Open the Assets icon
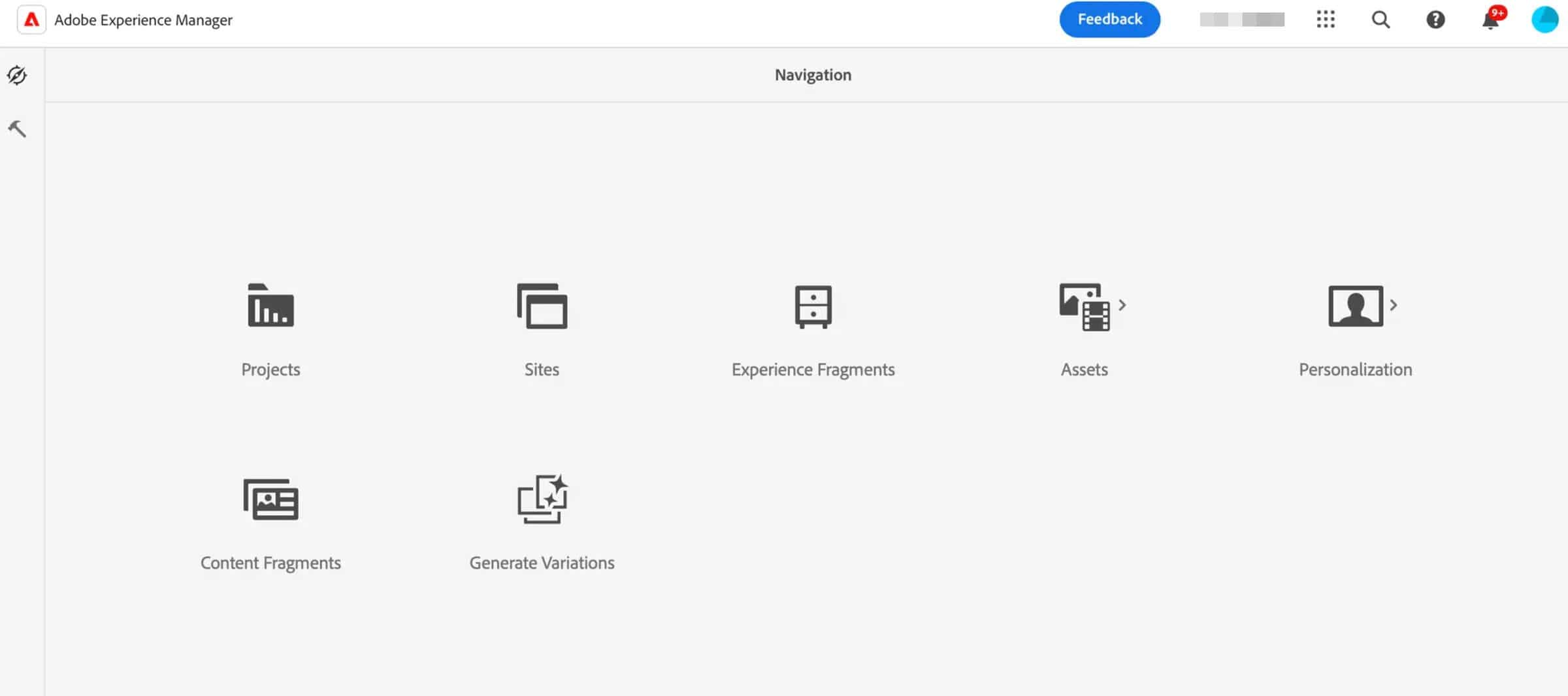This screenshot has height=696, width=1568. 1084,306
